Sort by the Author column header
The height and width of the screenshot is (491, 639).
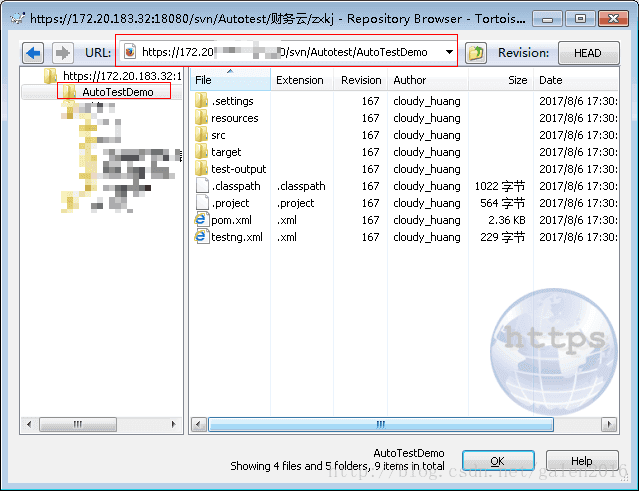pos(428,80)
